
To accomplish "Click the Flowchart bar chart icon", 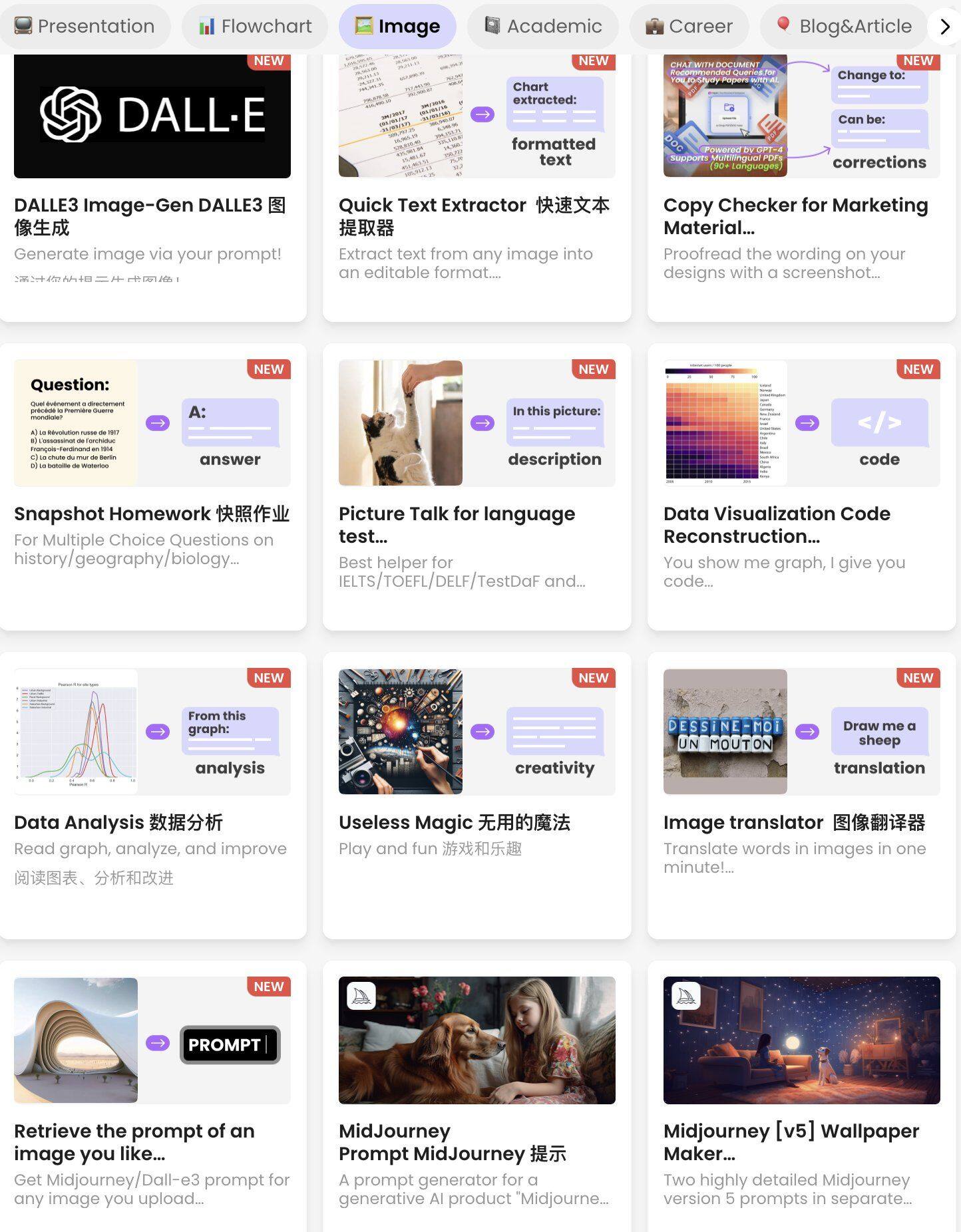I will pyautogui.click(x=207, y=26).
